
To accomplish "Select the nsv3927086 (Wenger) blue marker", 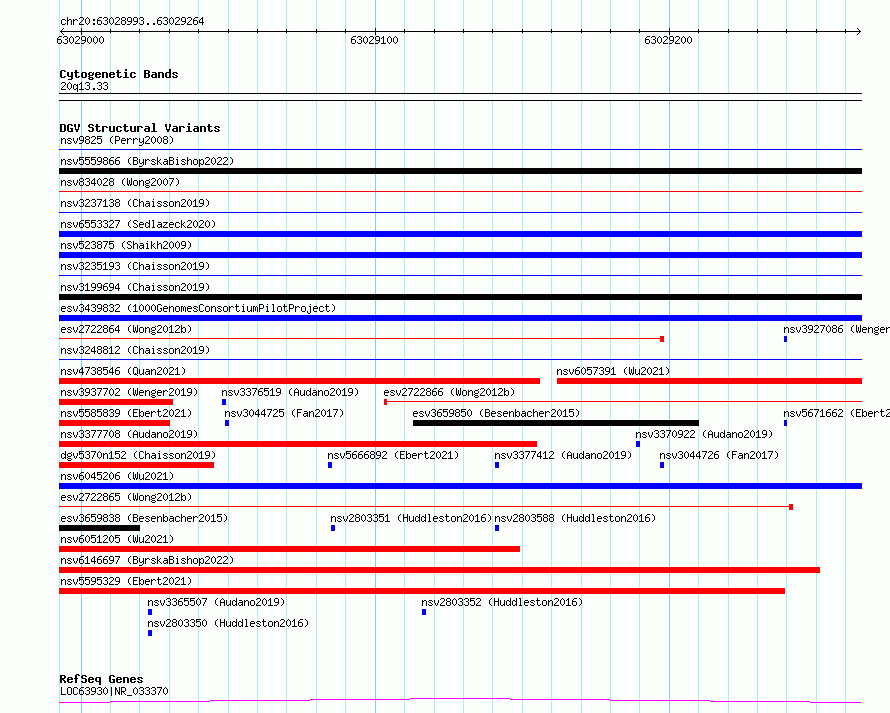I will click(786, 339).
